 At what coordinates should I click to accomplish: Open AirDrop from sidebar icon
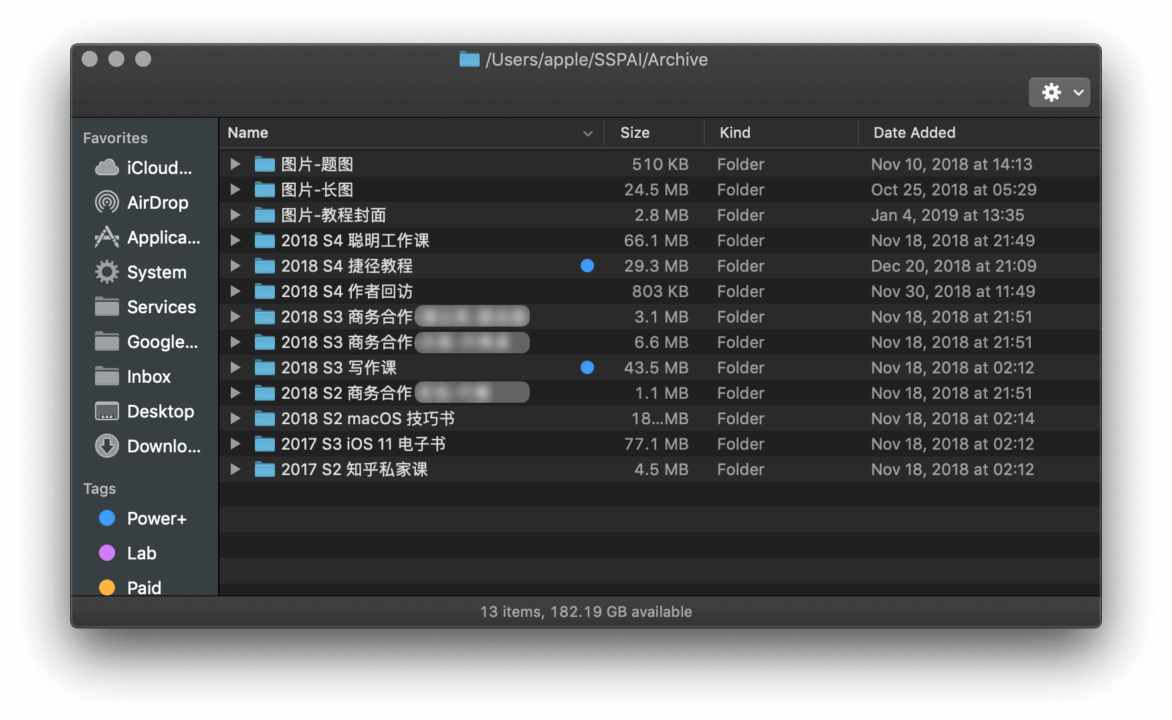(x=107, y=202)
